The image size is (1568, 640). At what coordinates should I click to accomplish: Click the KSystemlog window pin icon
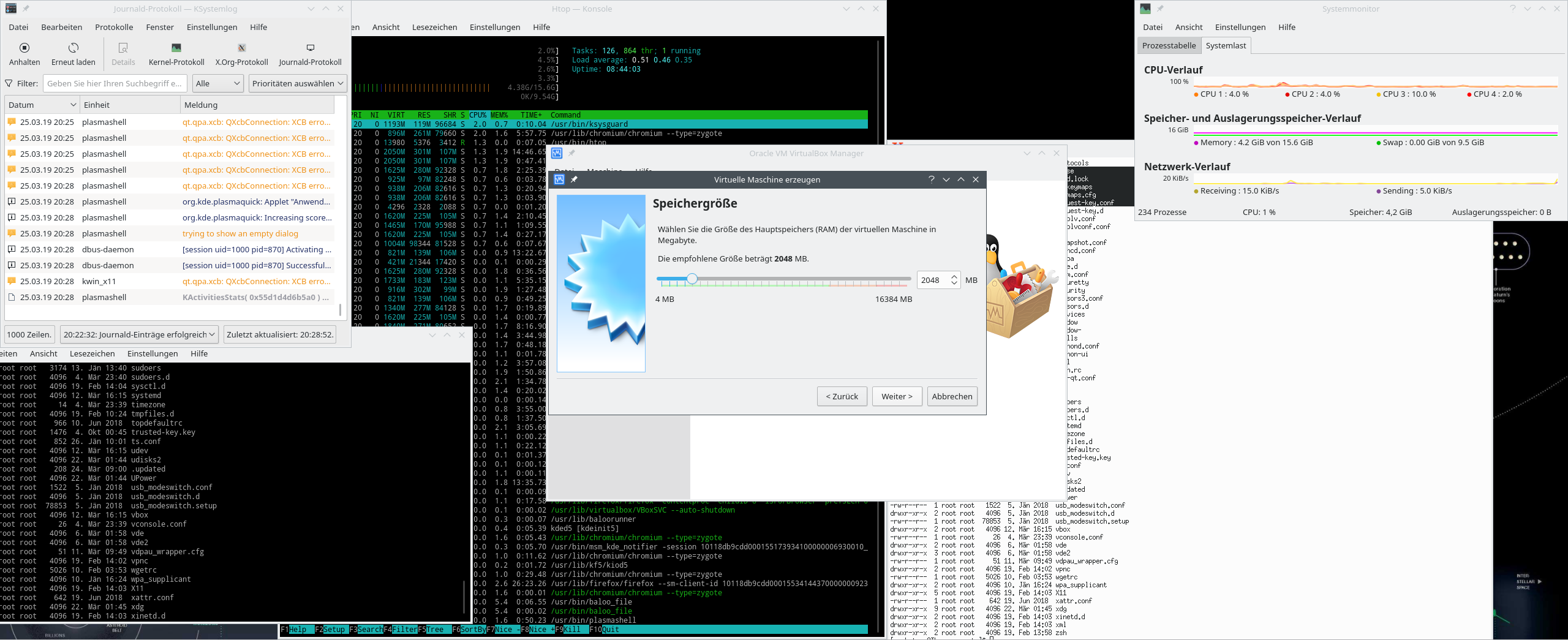tap(26, 9)
